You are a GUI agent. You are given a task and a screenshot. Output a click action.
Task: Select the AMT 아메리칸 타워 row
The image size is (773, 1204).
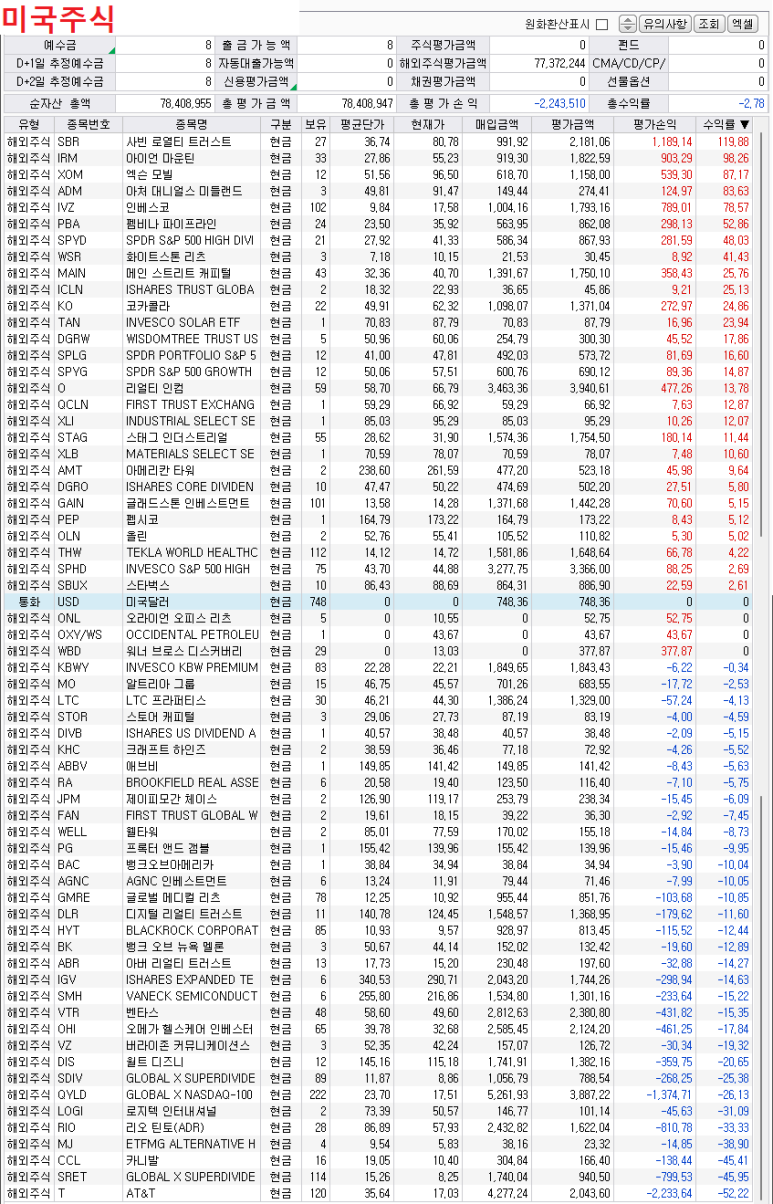pyautogui.click(x=379, y=470)
